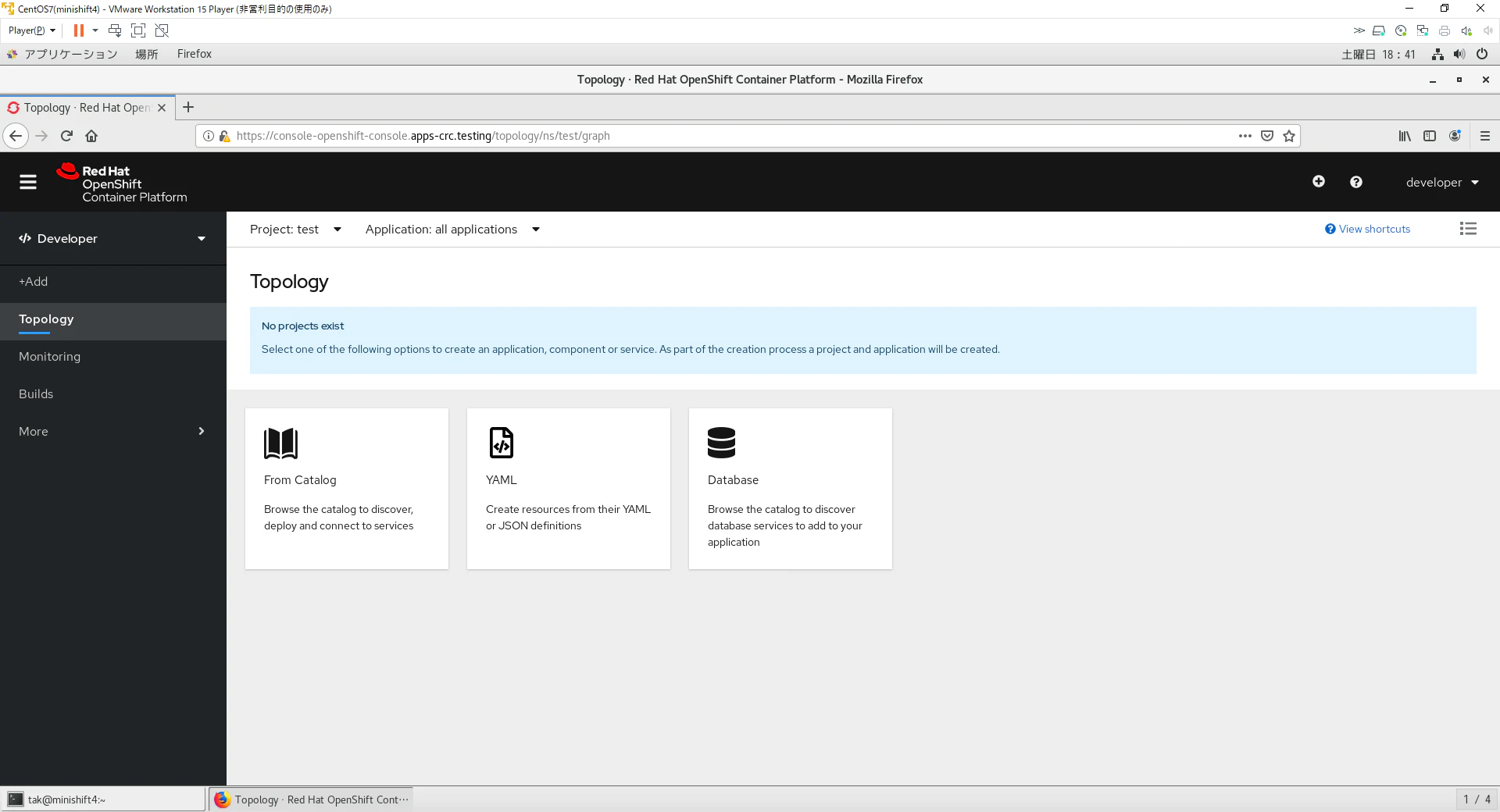The image size is (1500, 812).
Task: Expand the Developer perspective switcher
Action: point(113,239)
